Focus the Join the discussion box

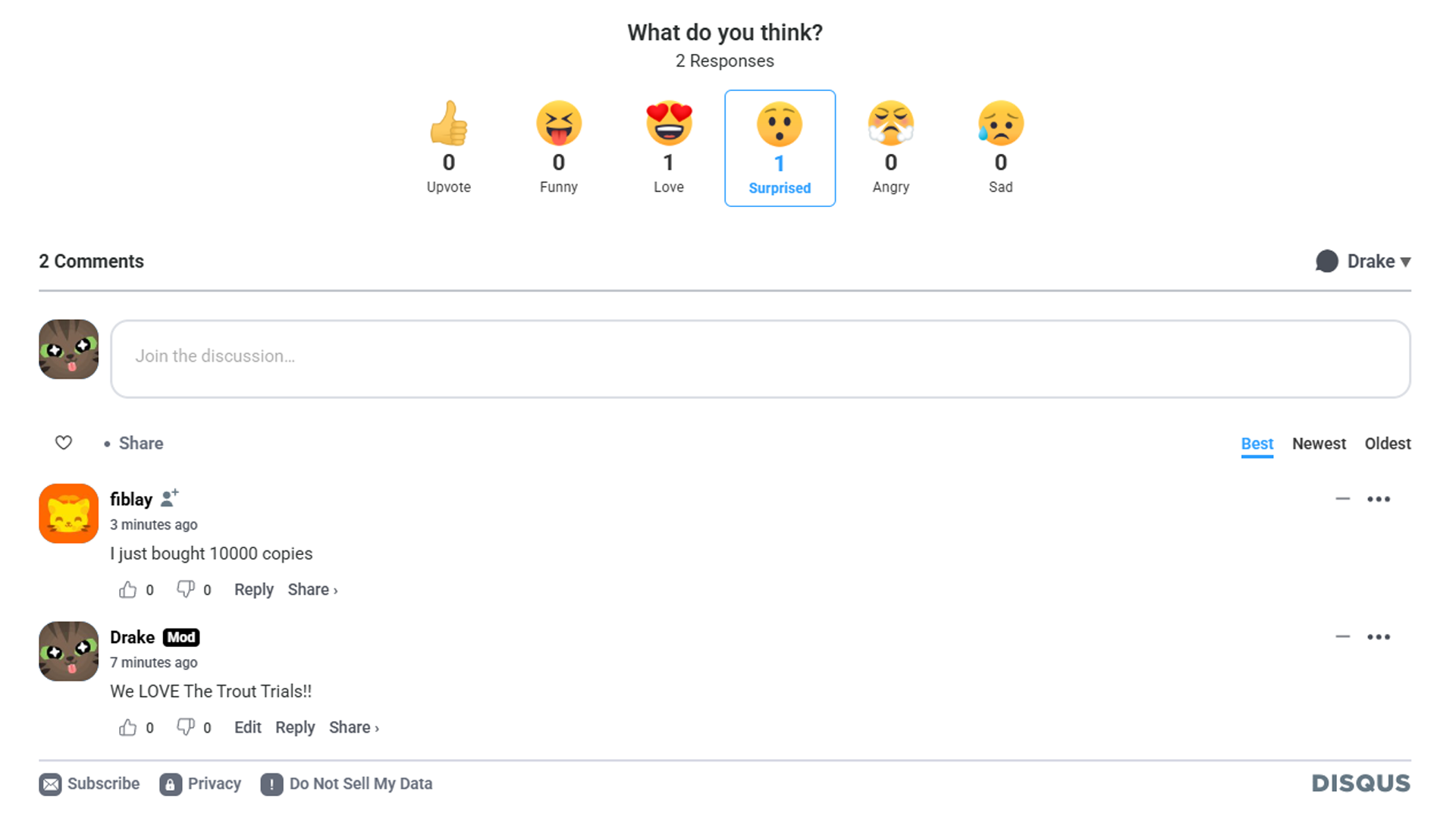coord(761,359)
